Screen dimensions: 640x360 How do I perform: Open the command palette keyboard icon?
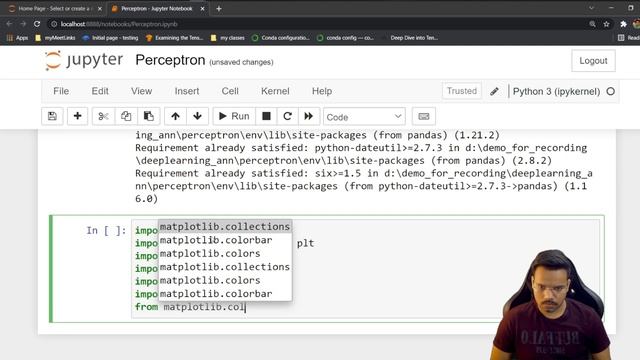[424, 116]
